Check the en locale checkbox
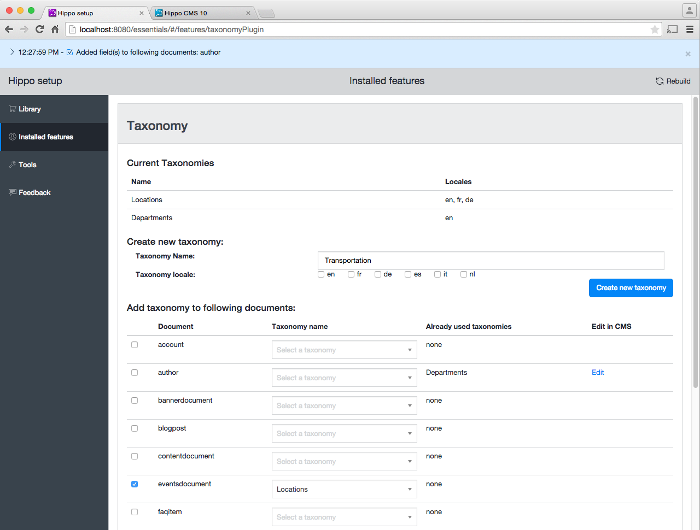 click(321, 274)
